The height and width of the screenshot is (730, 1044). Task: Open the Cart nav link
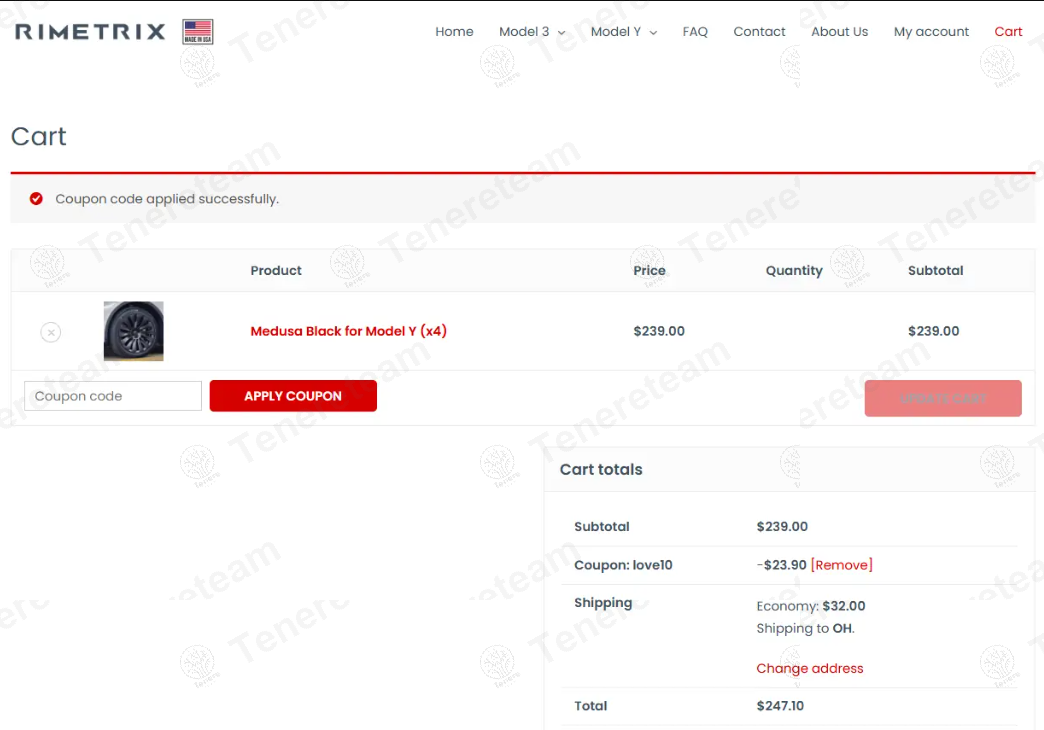pyautogui.click(x=1008, y=31)
